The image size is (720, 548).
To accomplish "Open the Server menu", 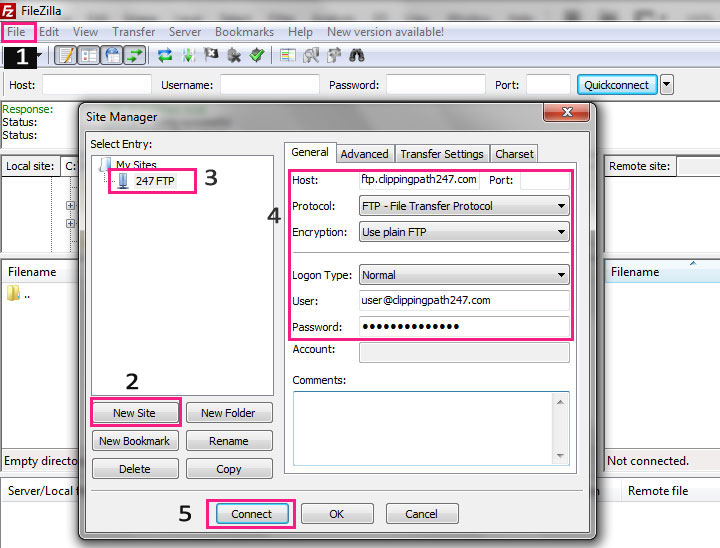I will 185,32.
